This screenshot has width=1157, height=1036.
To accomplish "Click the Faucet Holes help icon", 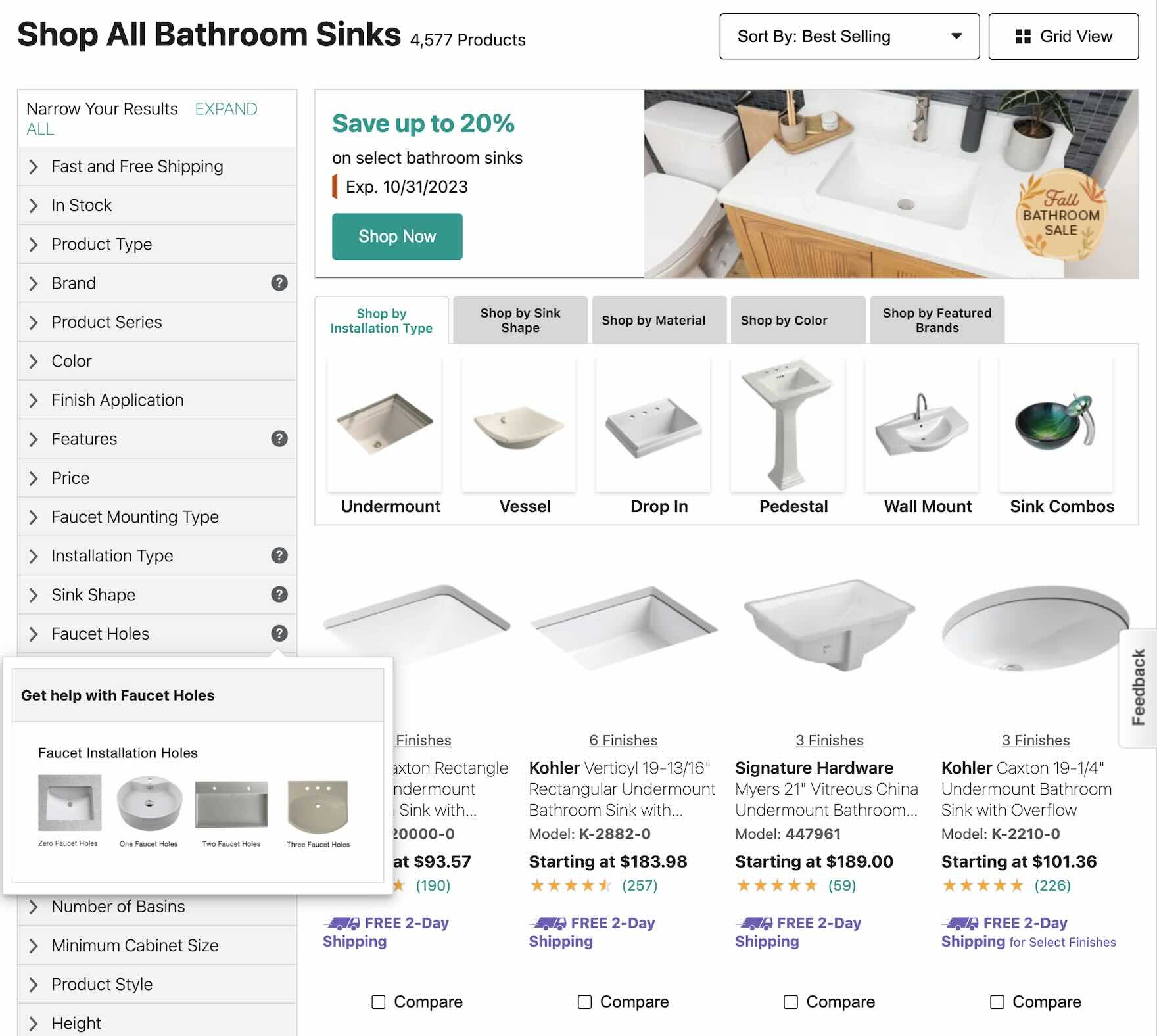I will coord(279,633).
